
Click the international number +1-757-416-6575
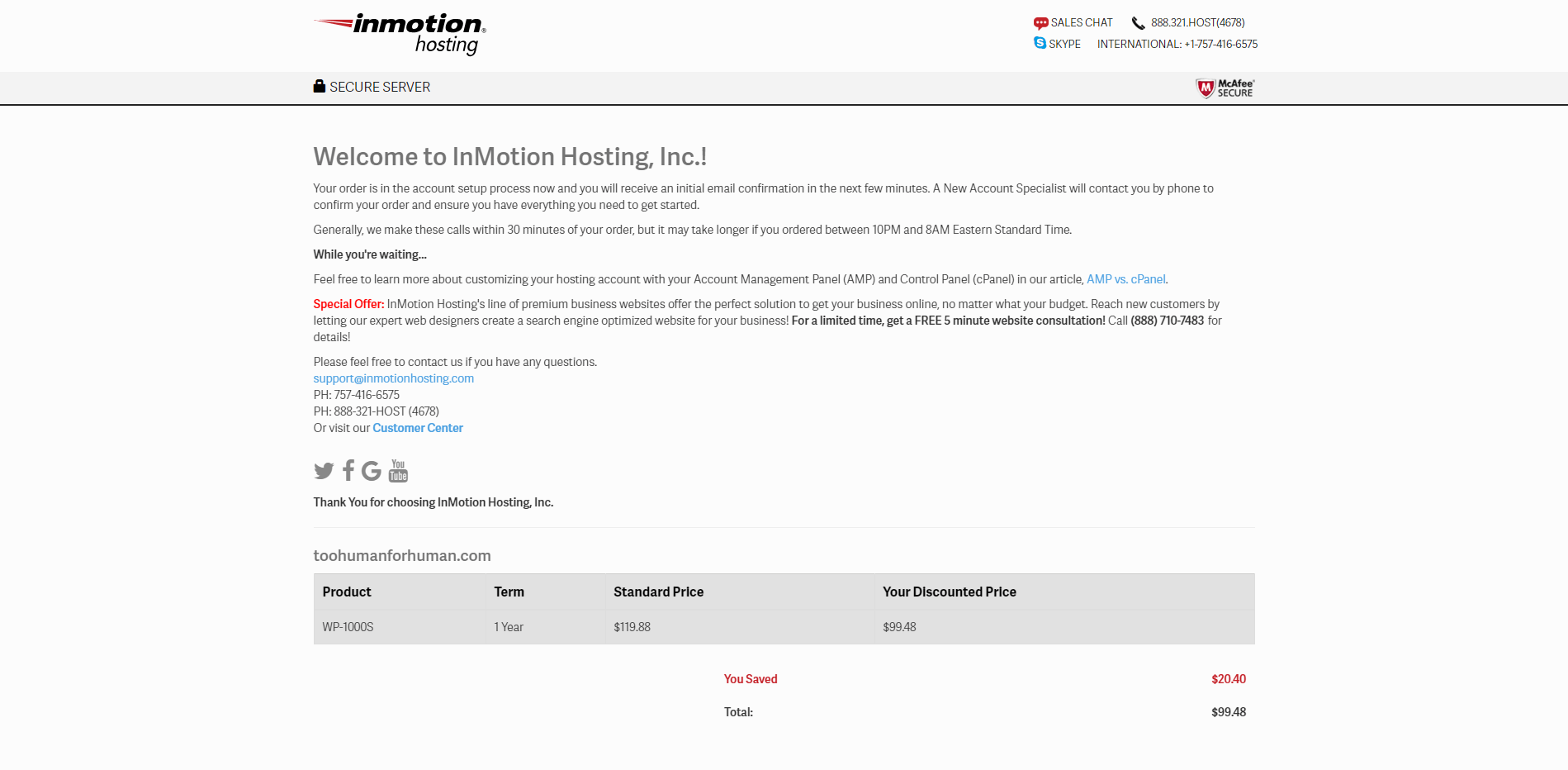click(x=1221, y=45)
